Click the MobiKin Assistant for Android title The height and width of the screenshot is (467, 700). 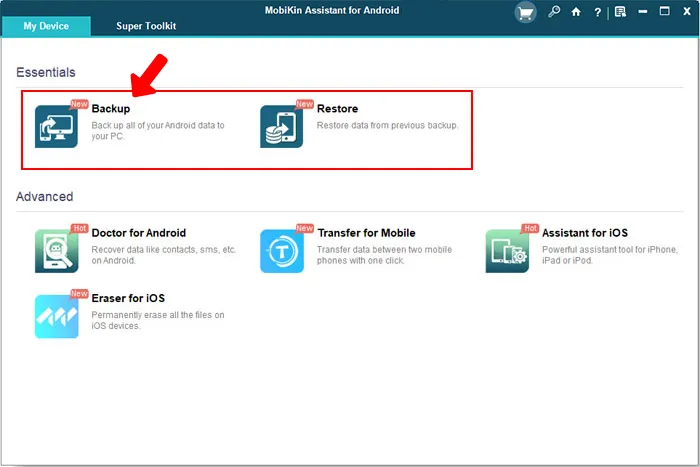[332, 10]
